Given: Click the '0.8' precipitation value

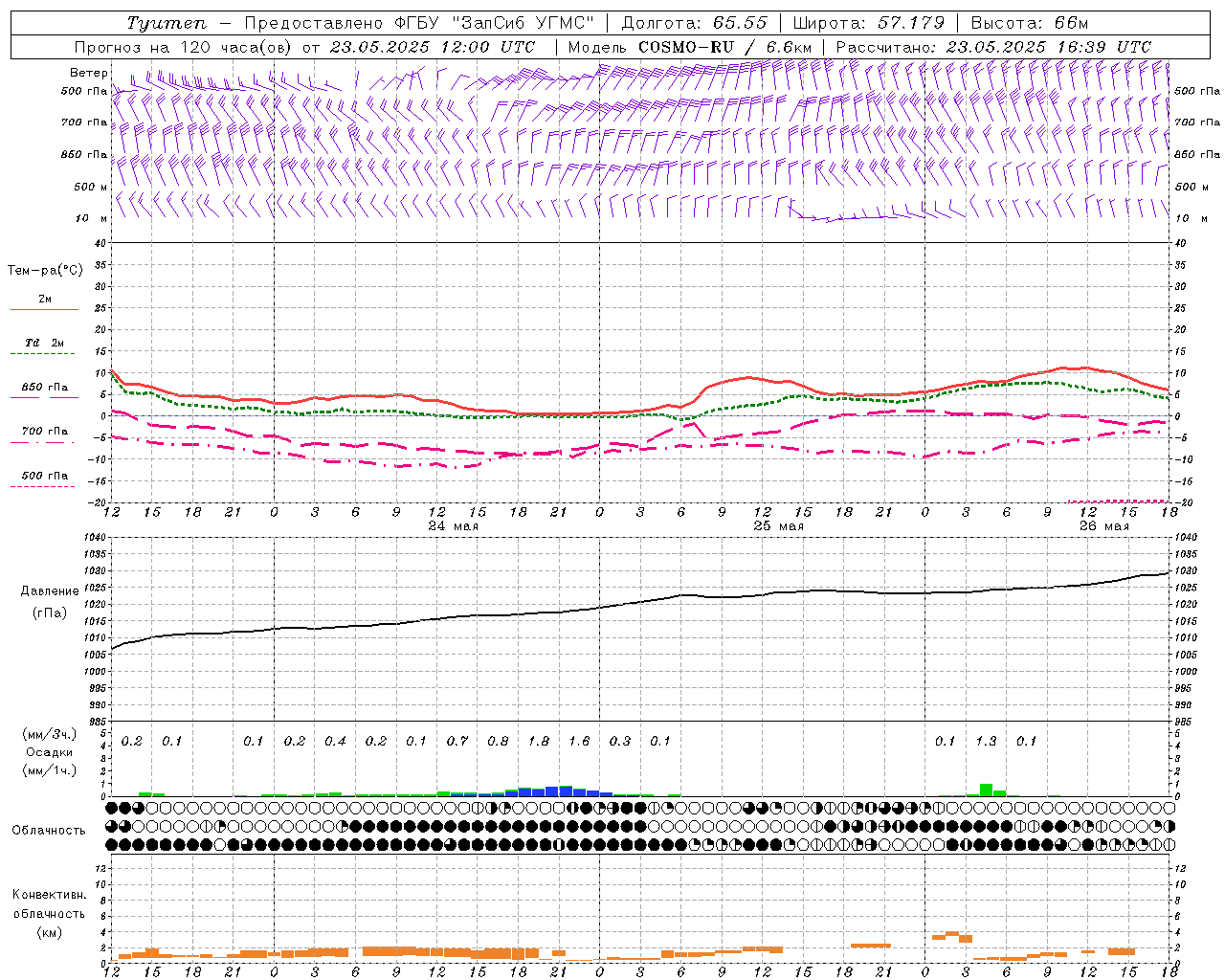Looking at the screenshot, I should (x=498, y=742).
